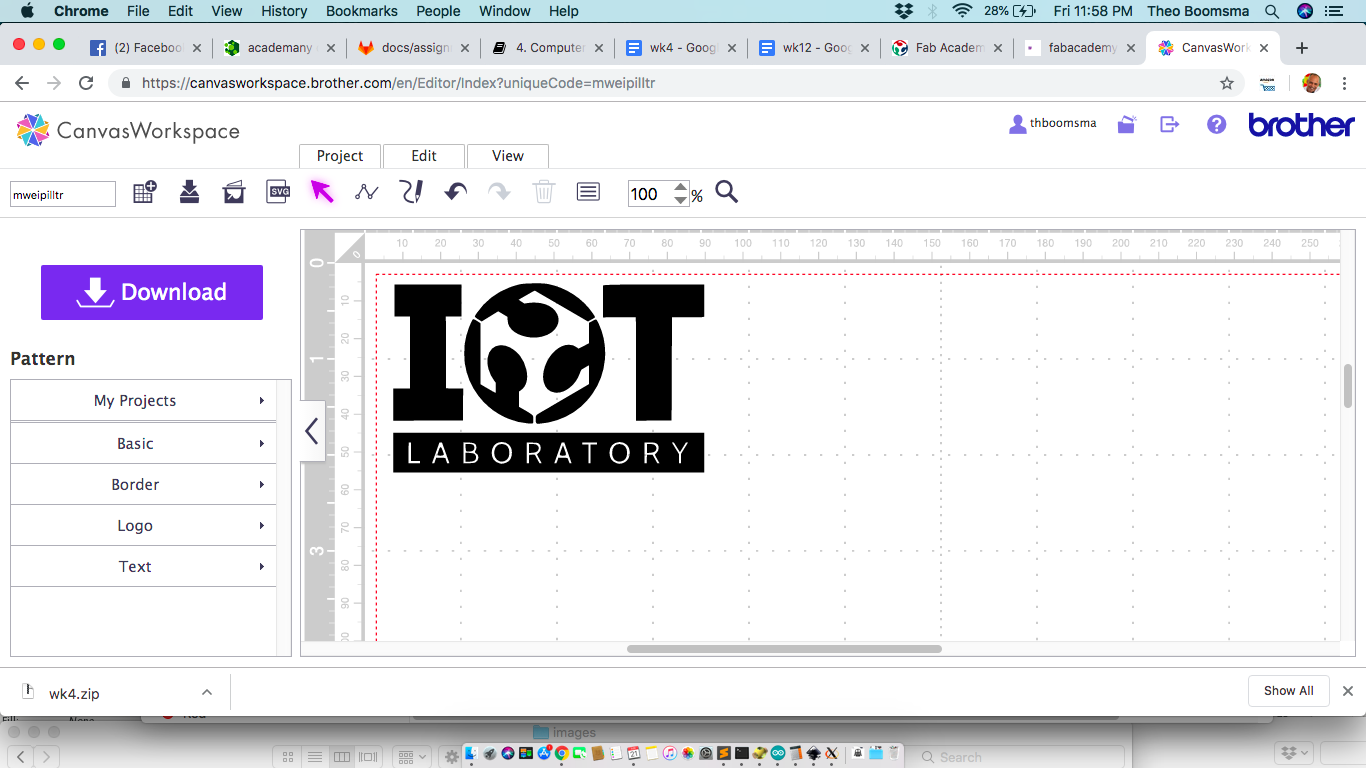Switch to the Fab Academy browser tab
The image size is (1366, 768).
point(946,48)
